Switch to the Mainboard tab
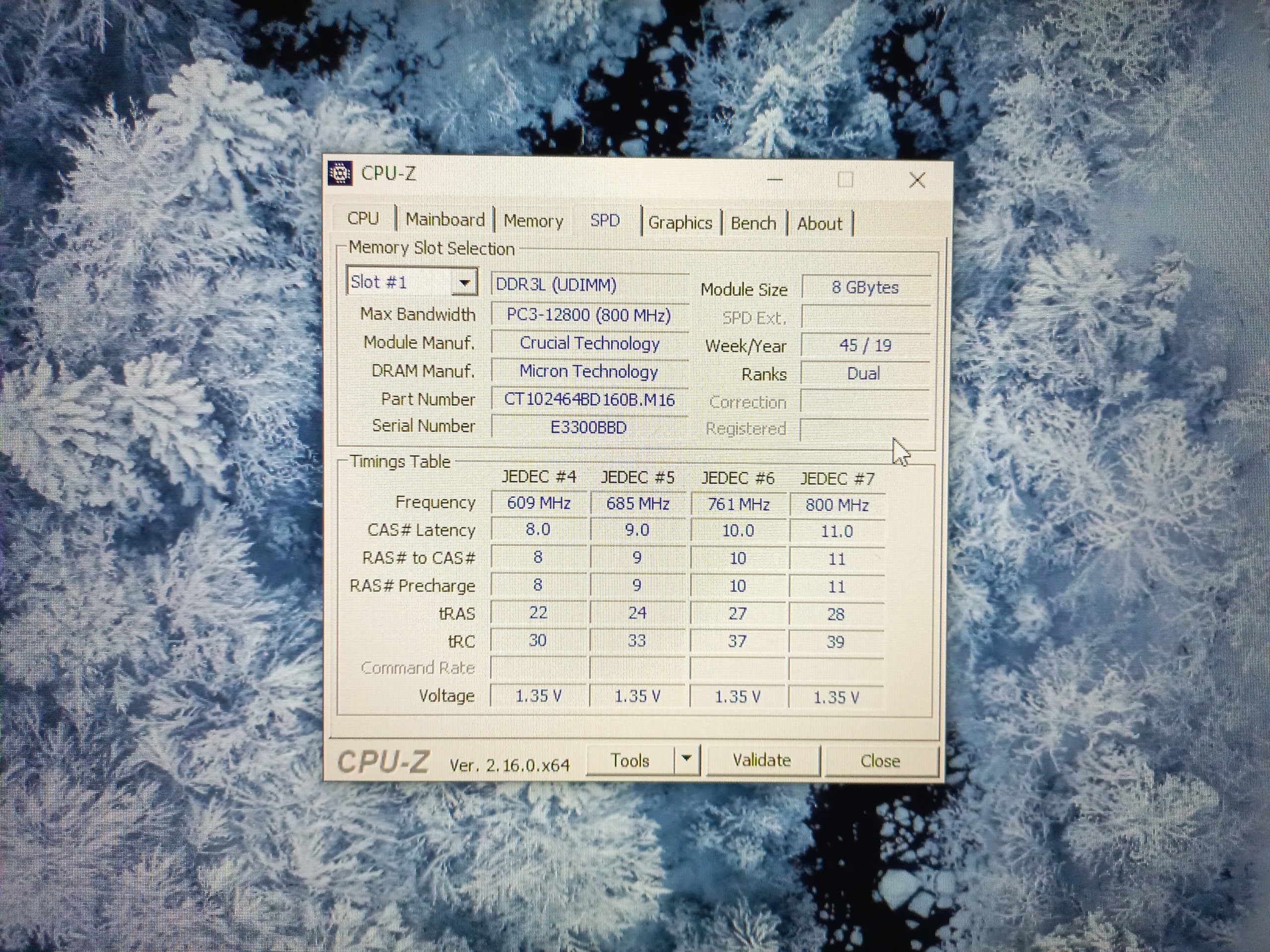 pos(445,220)
